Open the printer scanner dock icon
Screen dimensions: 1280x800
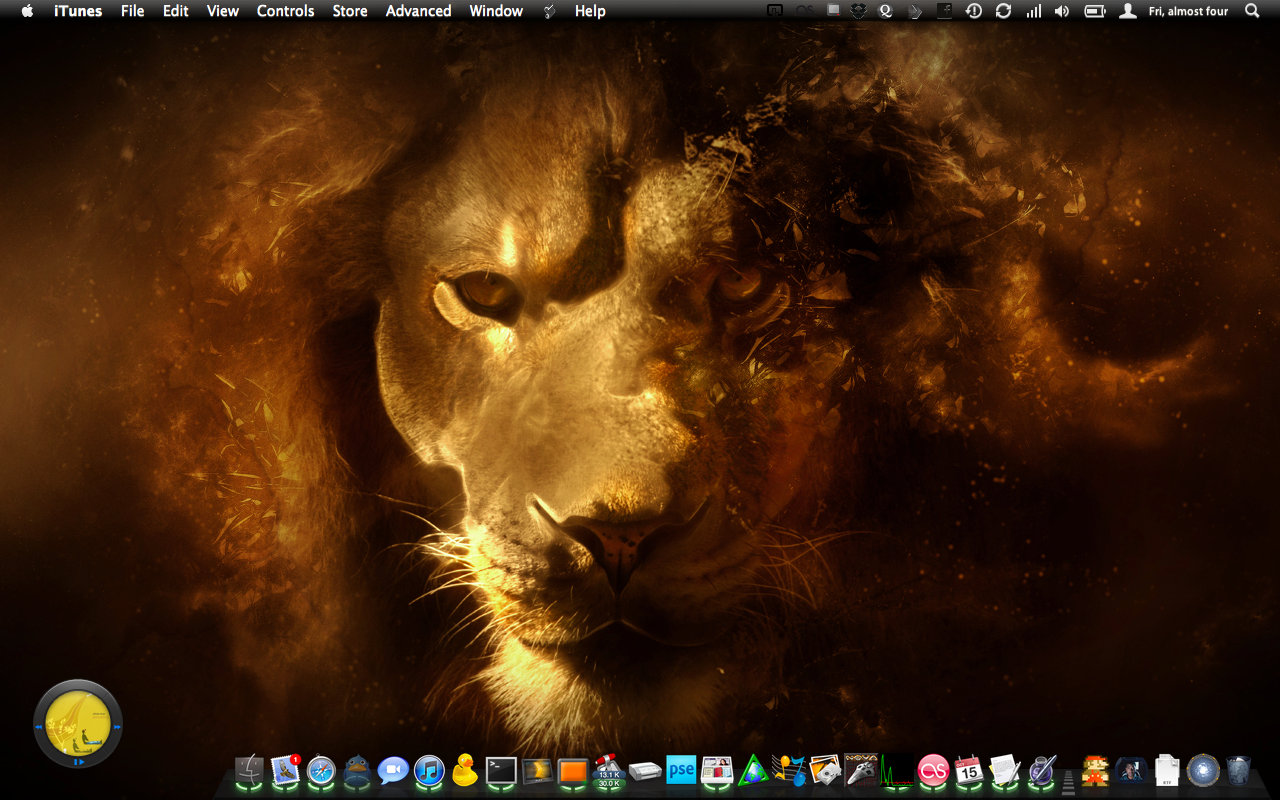[x=645, y=772]
